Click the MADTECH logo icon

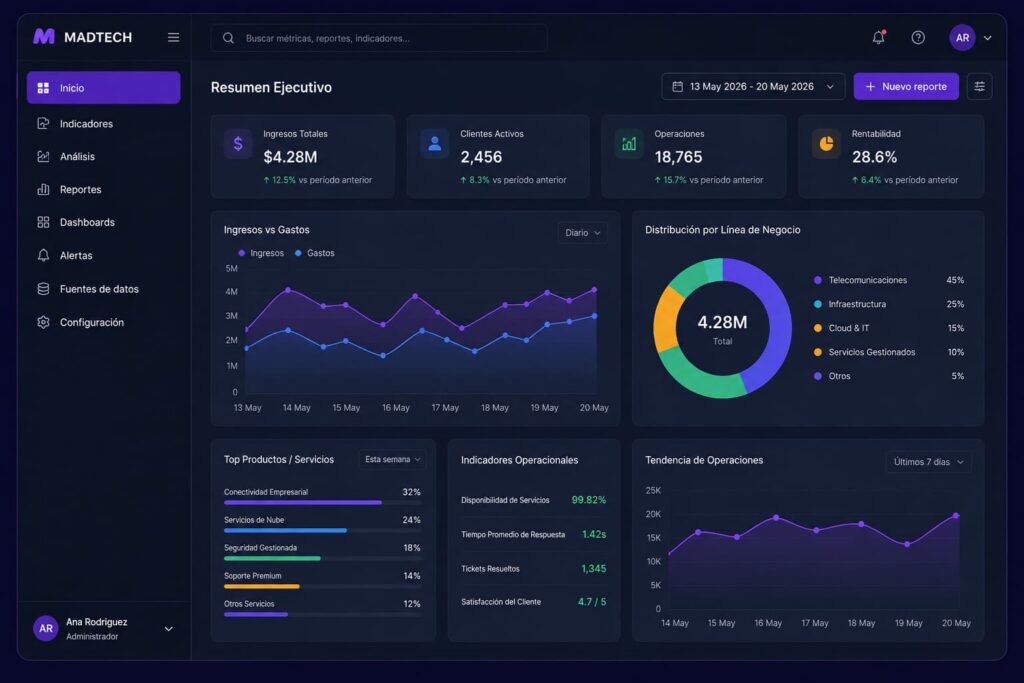click(x=44, y=37)
